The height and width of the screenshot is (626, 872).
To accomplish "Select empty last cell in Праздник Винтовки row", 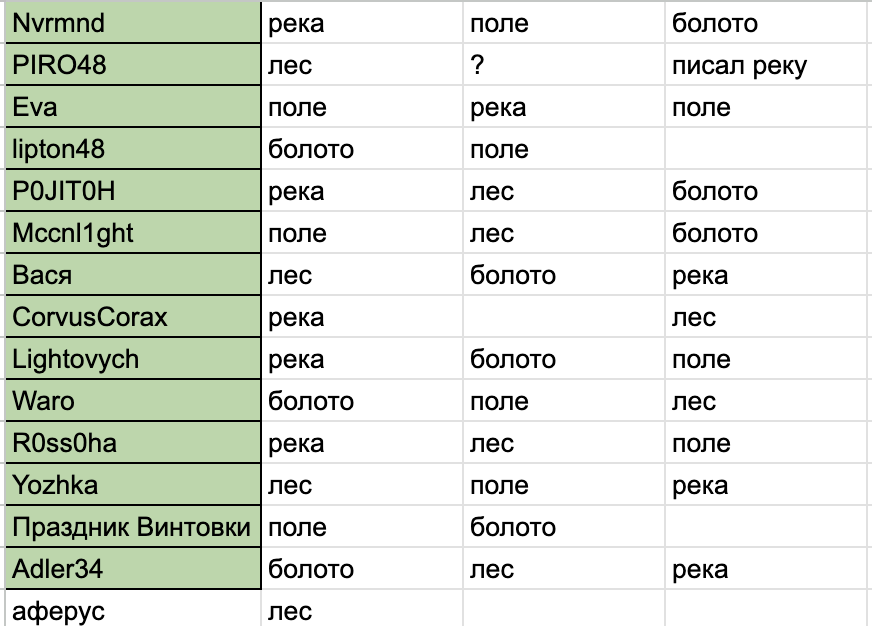I will coord(768,527).
